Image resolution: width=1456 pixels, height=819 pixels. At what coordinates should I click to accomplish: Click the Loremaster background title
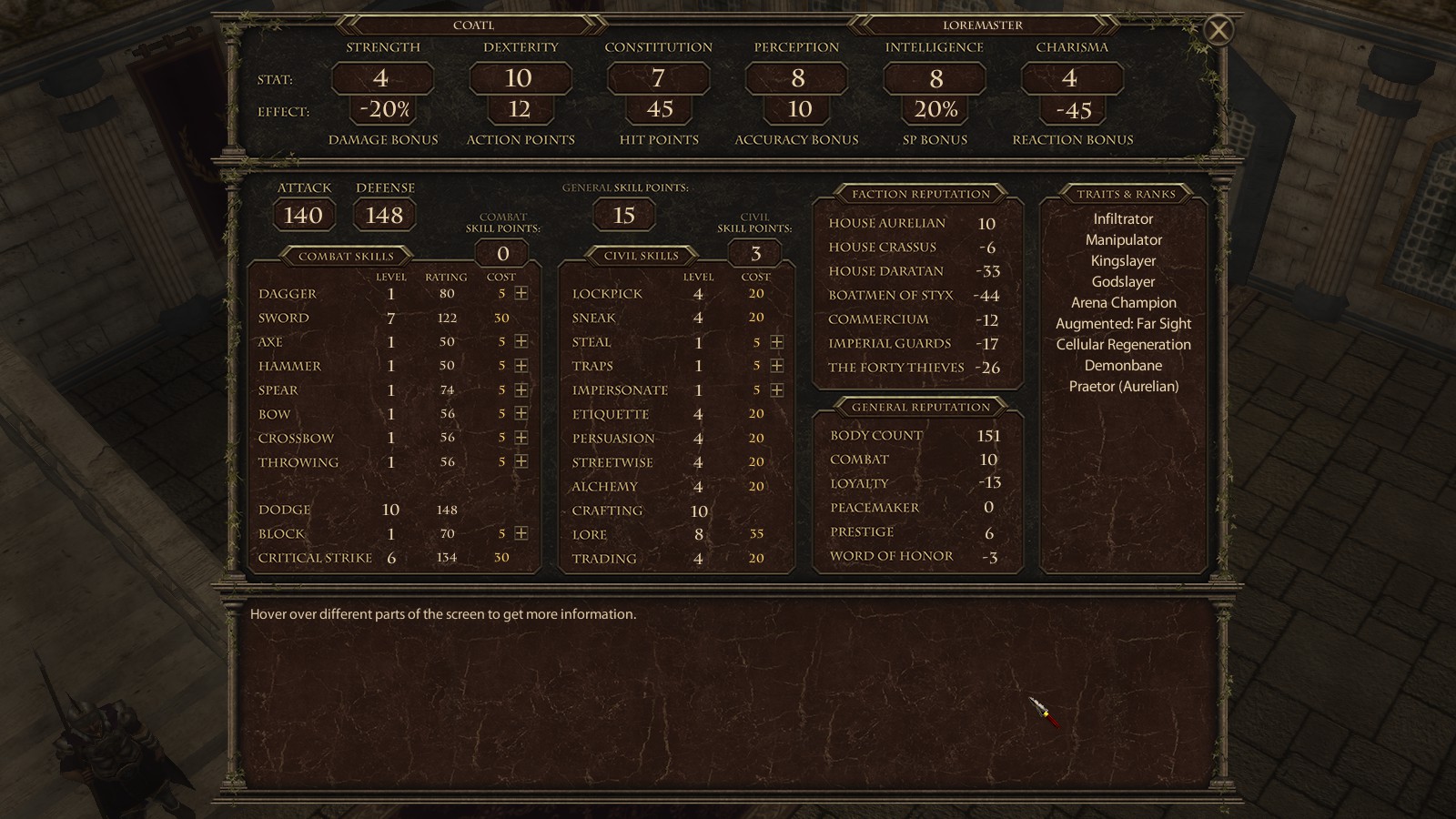pyautogui.click(x=983, y=25)
